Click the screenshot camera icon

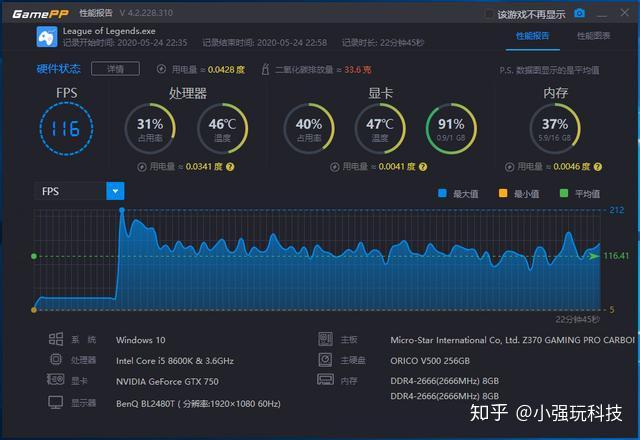click(579, 13)
